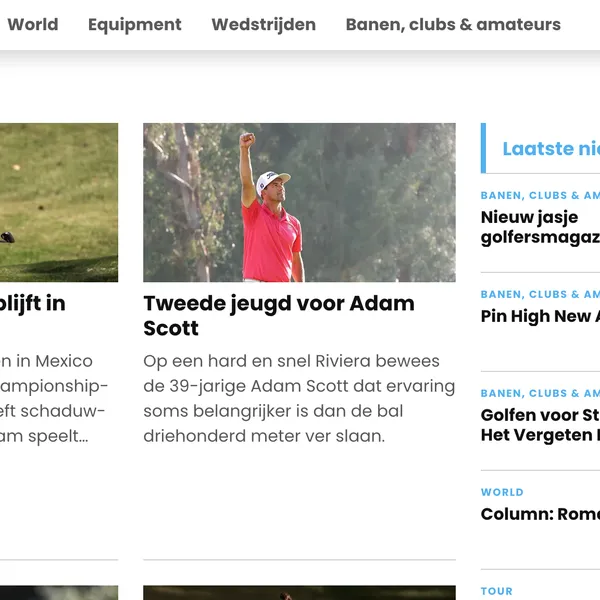Open the headline ending in 'blijft in'
The height and width of the screenshot is (600, 600).
[x=33, y=303]
